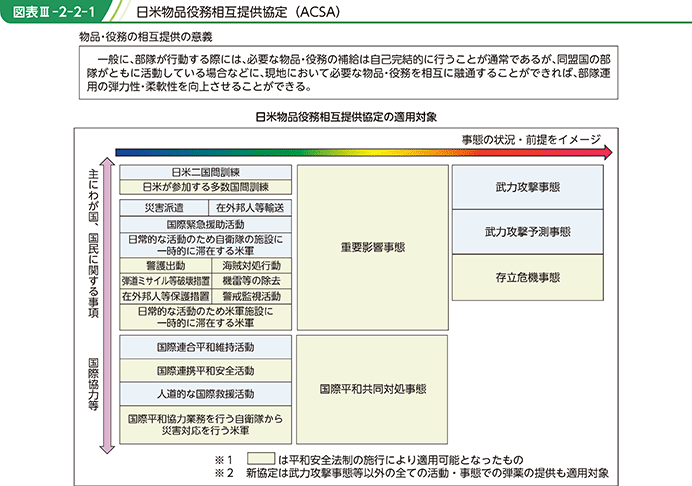Click the heading 物品・役務の相互提供の意義

click(x=146, y=37)
